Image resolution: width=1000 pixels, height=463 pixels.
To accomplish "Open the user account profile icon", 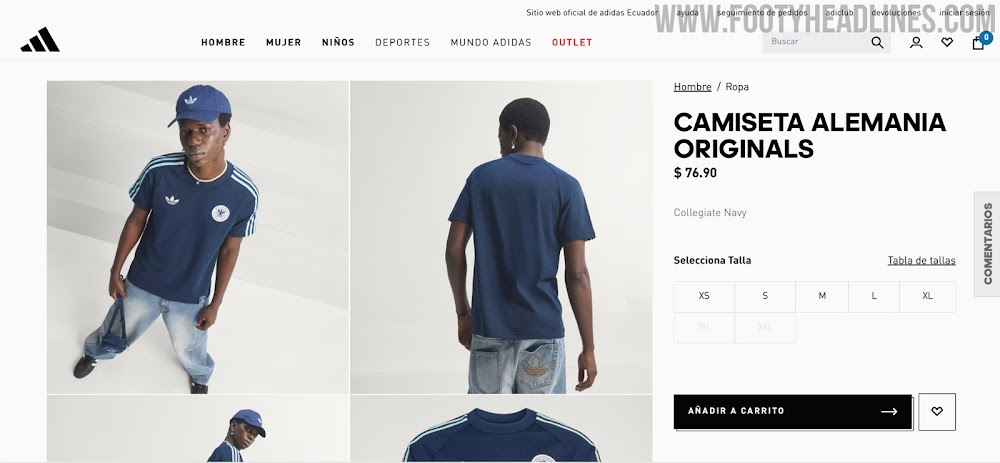I will pos(916,43).
